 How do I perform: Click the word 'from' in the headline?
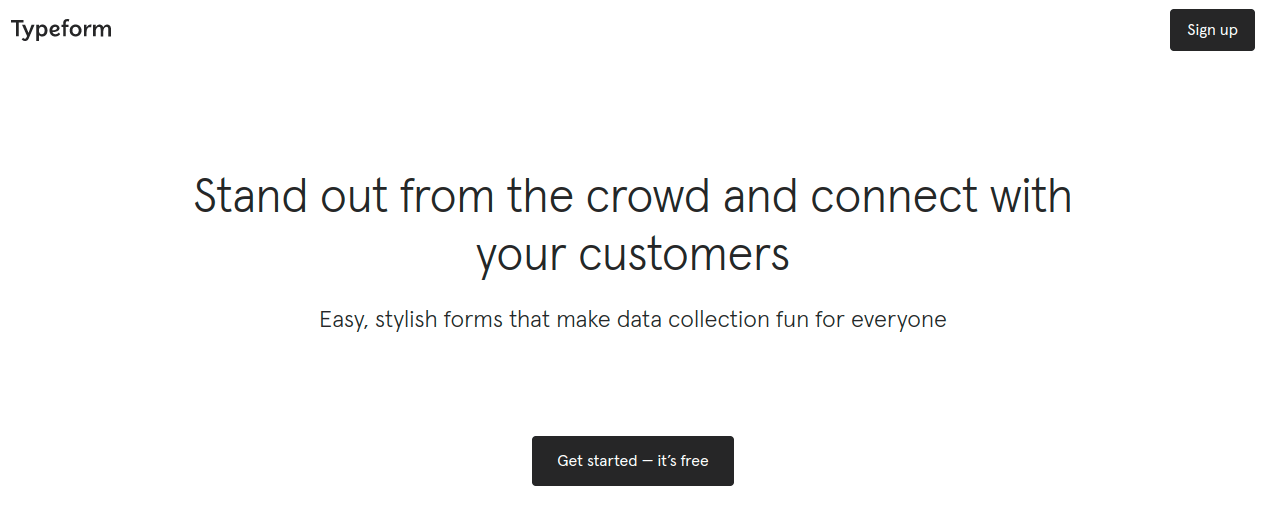click(x=446, y=195)
